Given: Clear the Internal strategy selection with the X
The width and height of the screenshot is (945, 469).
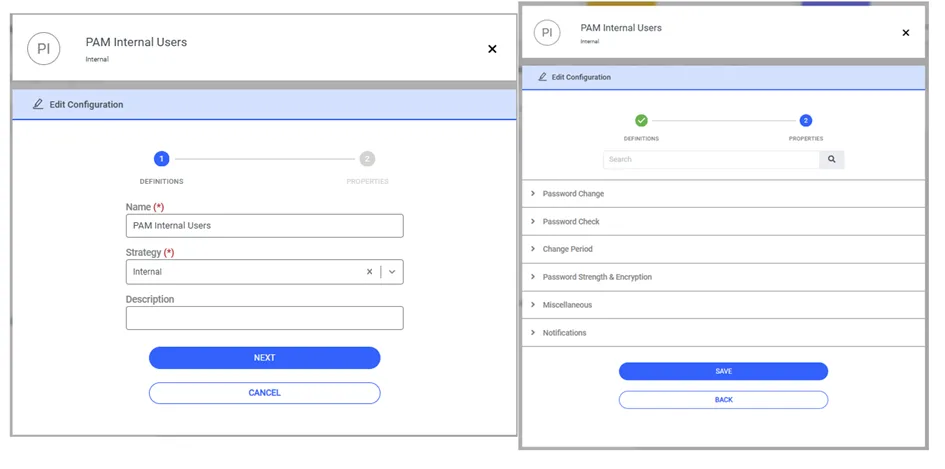Looking at the screenshot, I should (369, 272).
